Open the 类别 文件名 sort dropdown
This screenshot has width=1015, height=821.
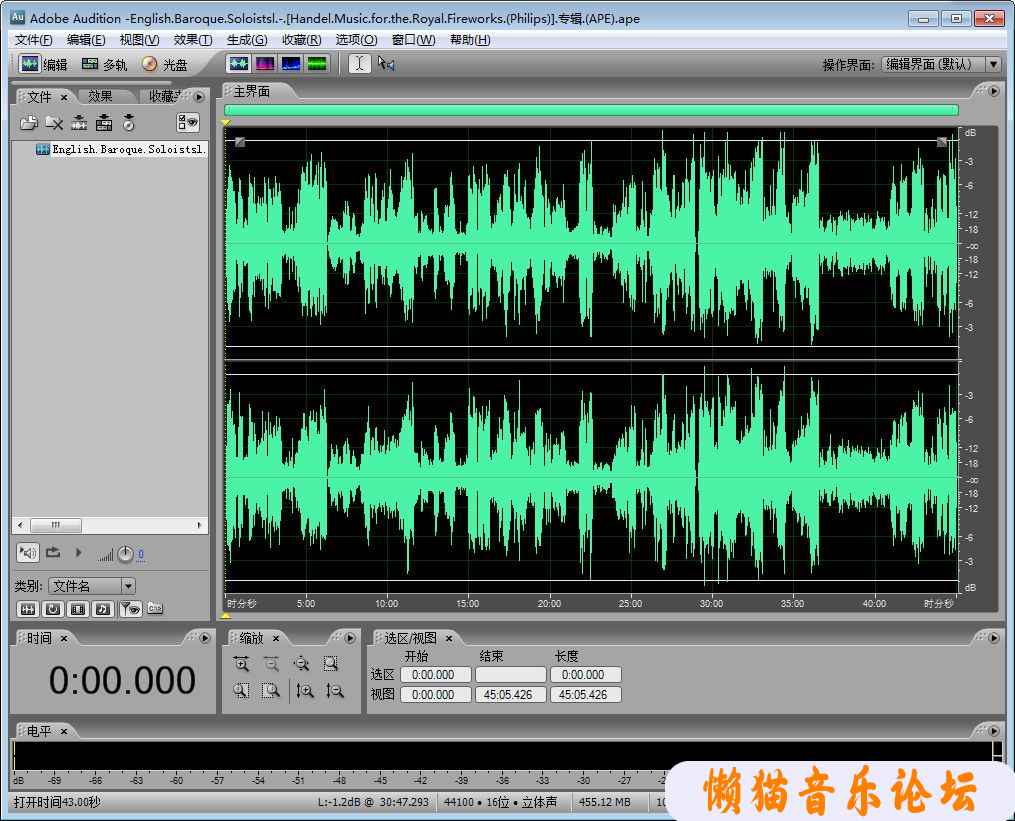92,586
